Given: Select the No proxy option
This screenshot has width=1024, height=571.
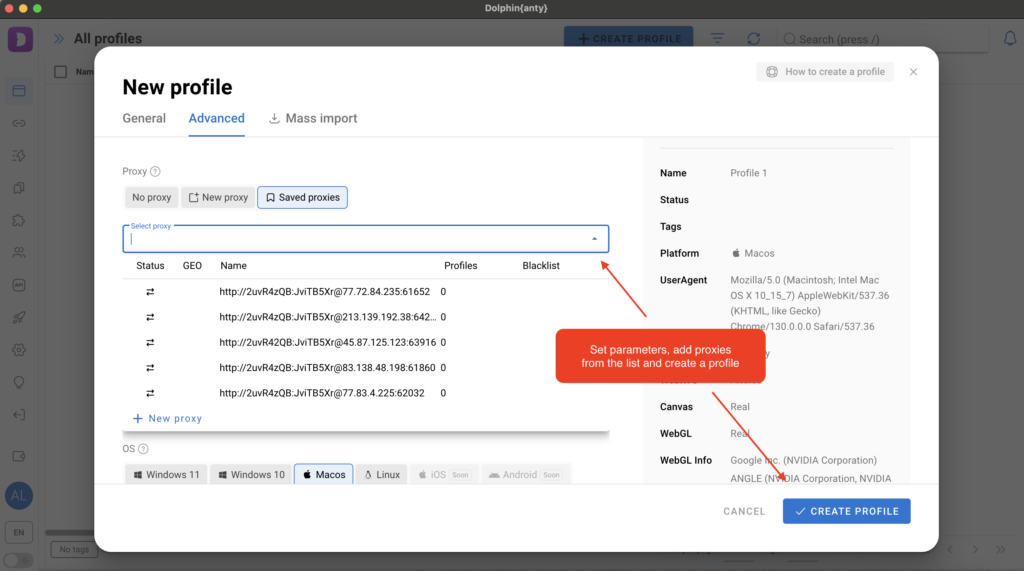Looking at the screenshot, I should coord(152,198).
